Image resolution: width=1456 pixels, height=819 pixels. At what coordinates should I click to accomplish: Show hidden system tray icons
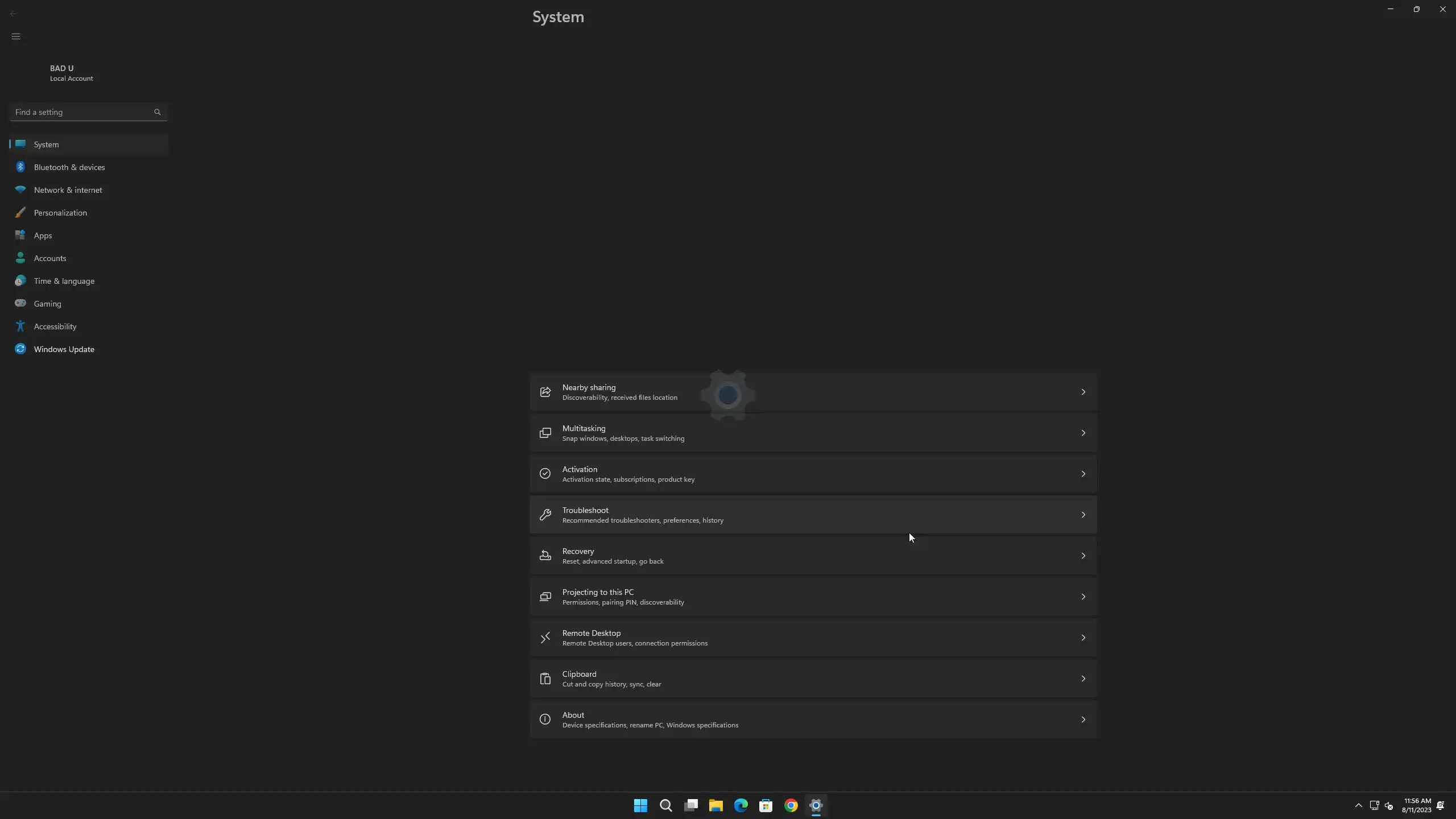click(x=1358, y=805)
